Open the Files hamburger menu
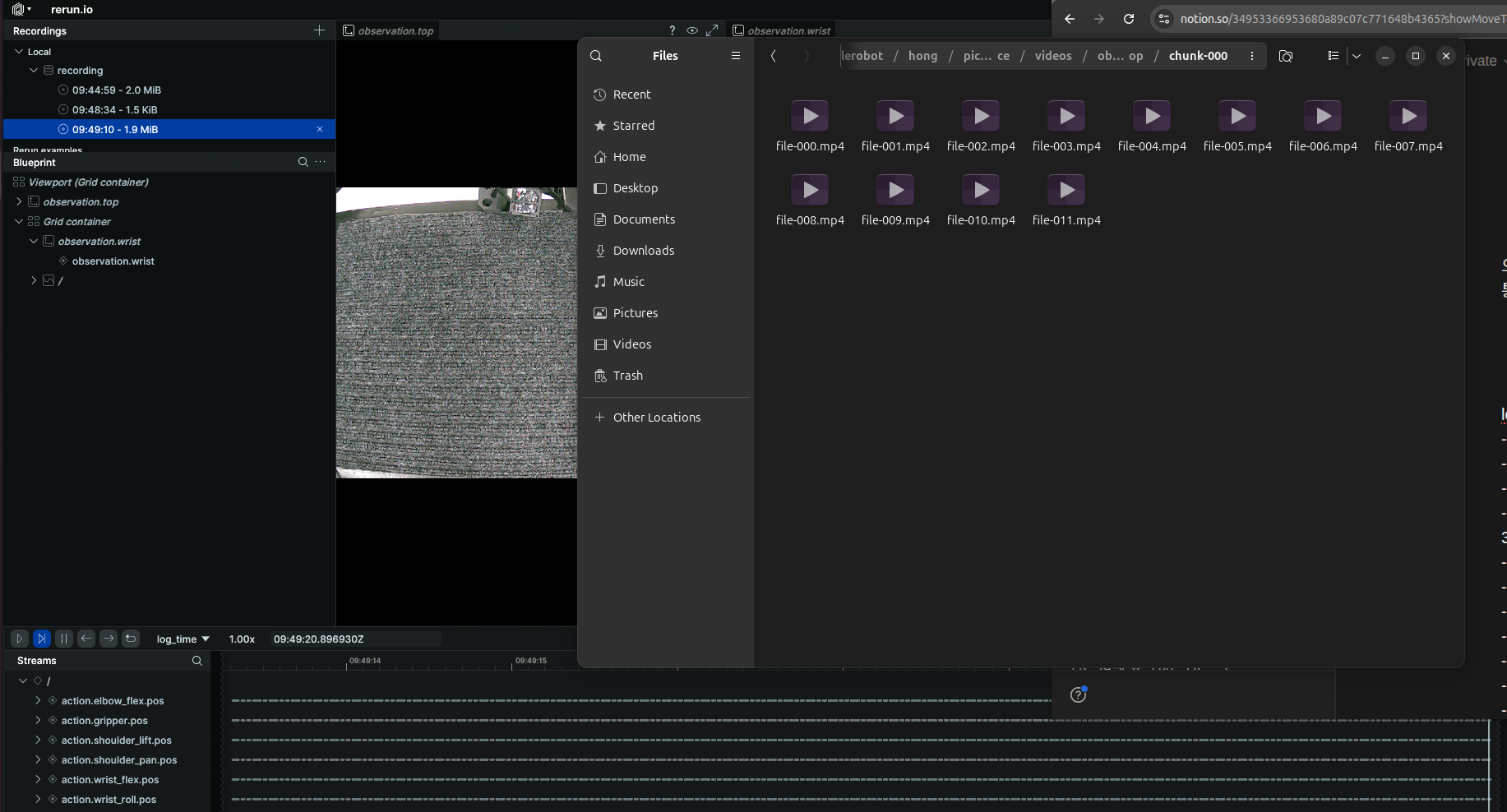 tap(736, 56)
